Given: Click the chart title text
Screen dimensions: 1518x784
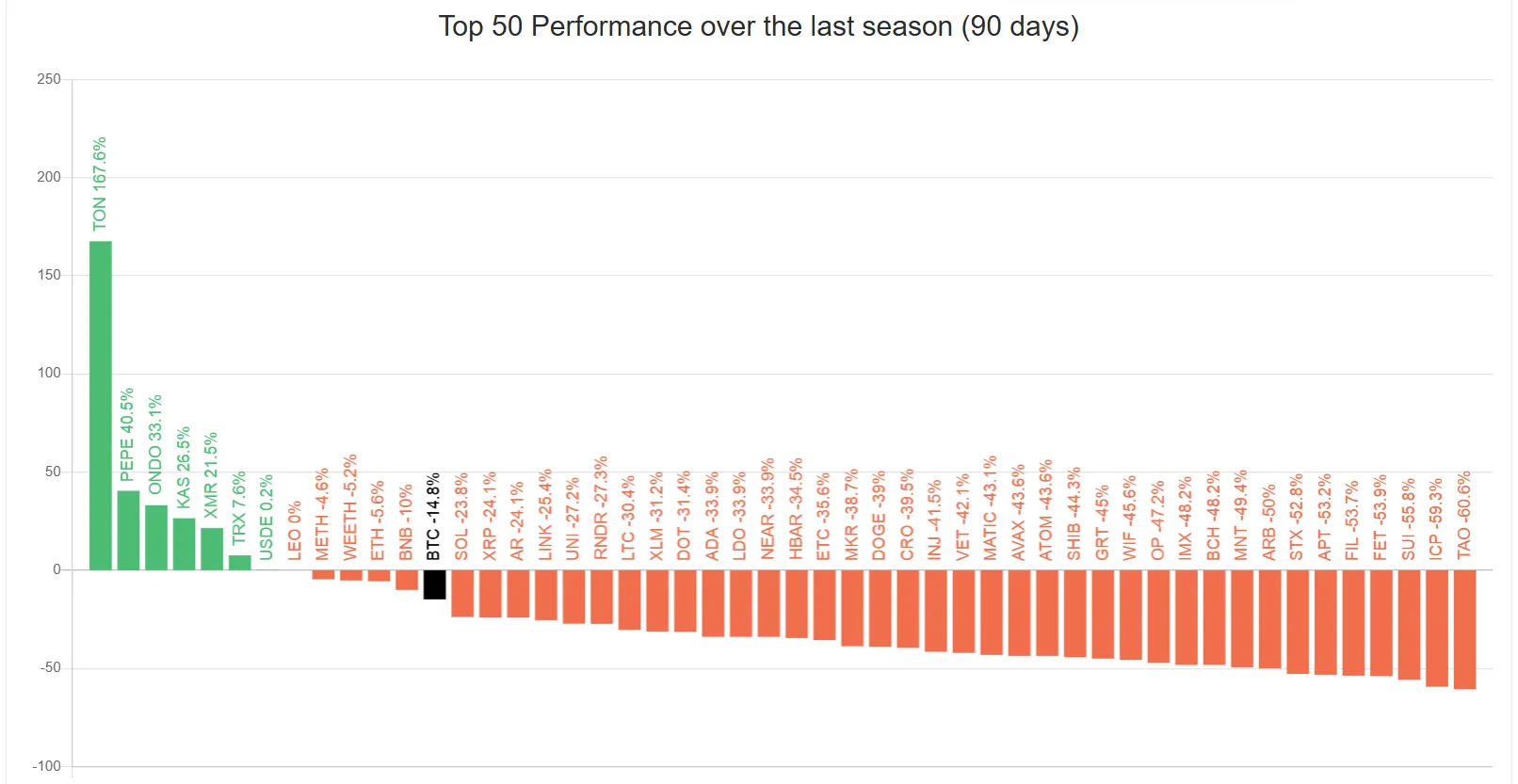Looking at the screenshot, I should pos(759,26).
